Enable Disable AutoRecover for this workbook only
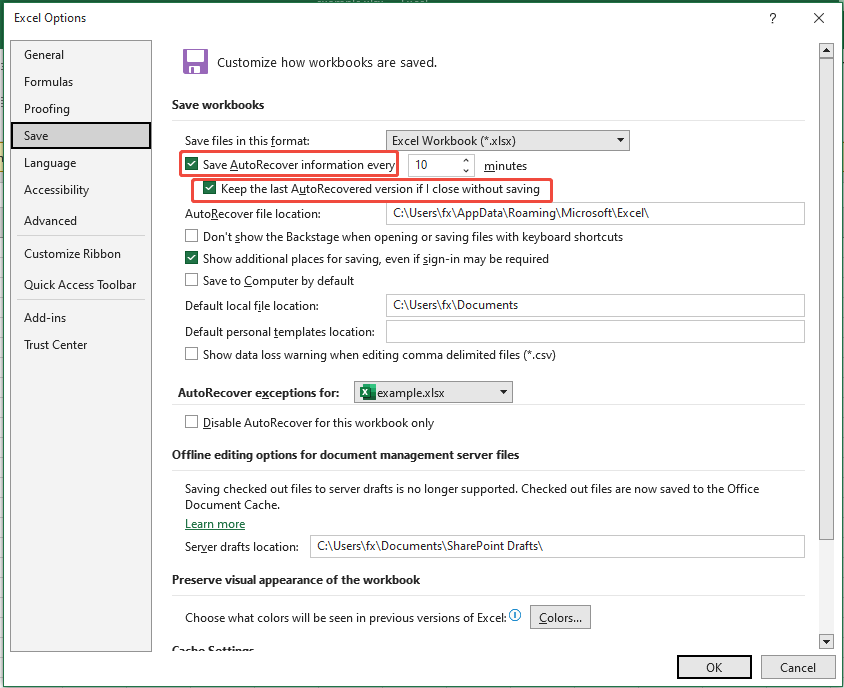Viewport: 844px width, 688px height. pyautogui.click(x=190, y=422)
